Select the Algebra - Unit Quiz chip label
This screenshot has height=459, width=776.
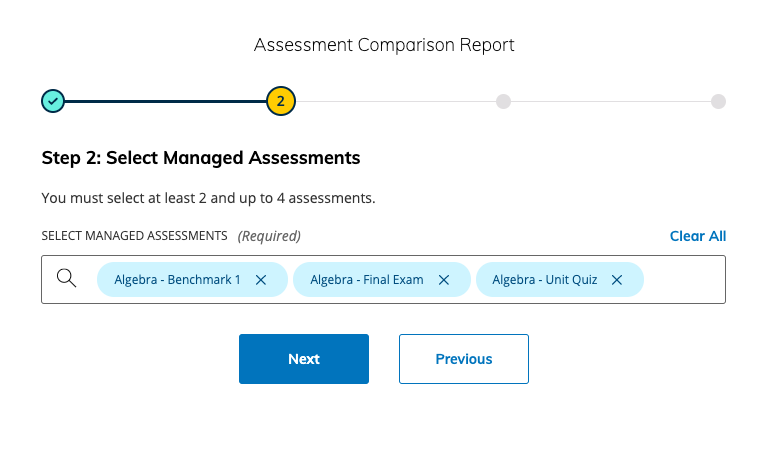click(x=543, y=280)
